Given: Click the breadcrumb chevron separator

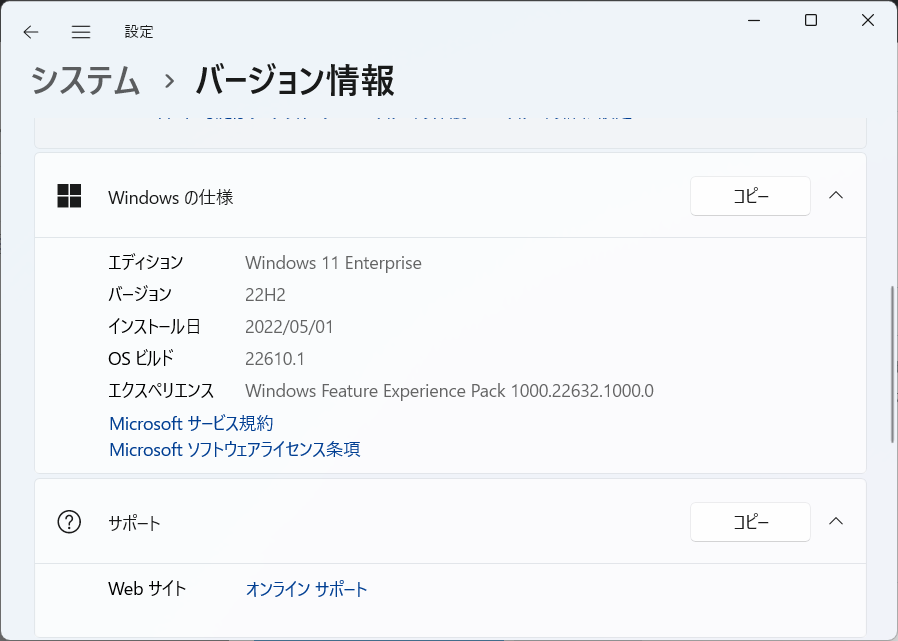Looking at the screenshot, I should click(169, 81).
